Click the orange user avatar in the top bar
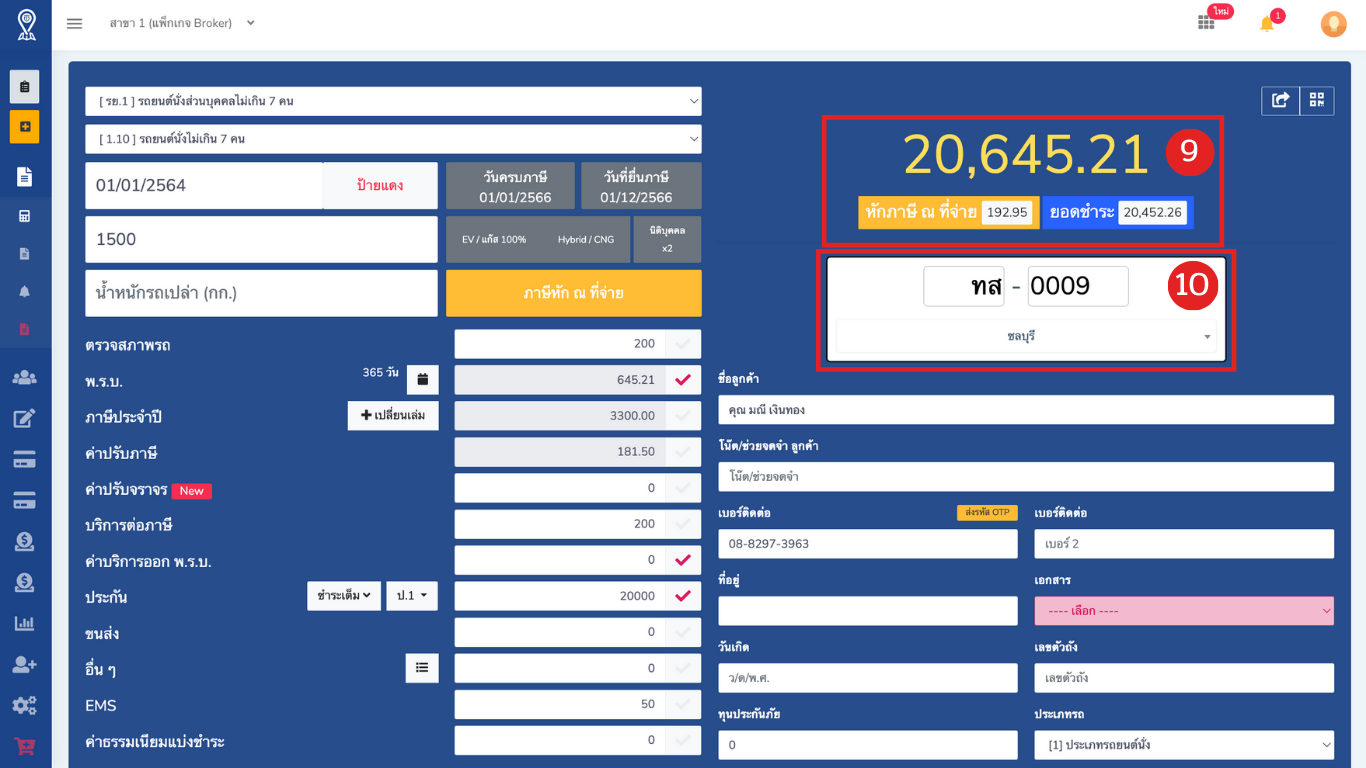 (x=1334, y=24)
